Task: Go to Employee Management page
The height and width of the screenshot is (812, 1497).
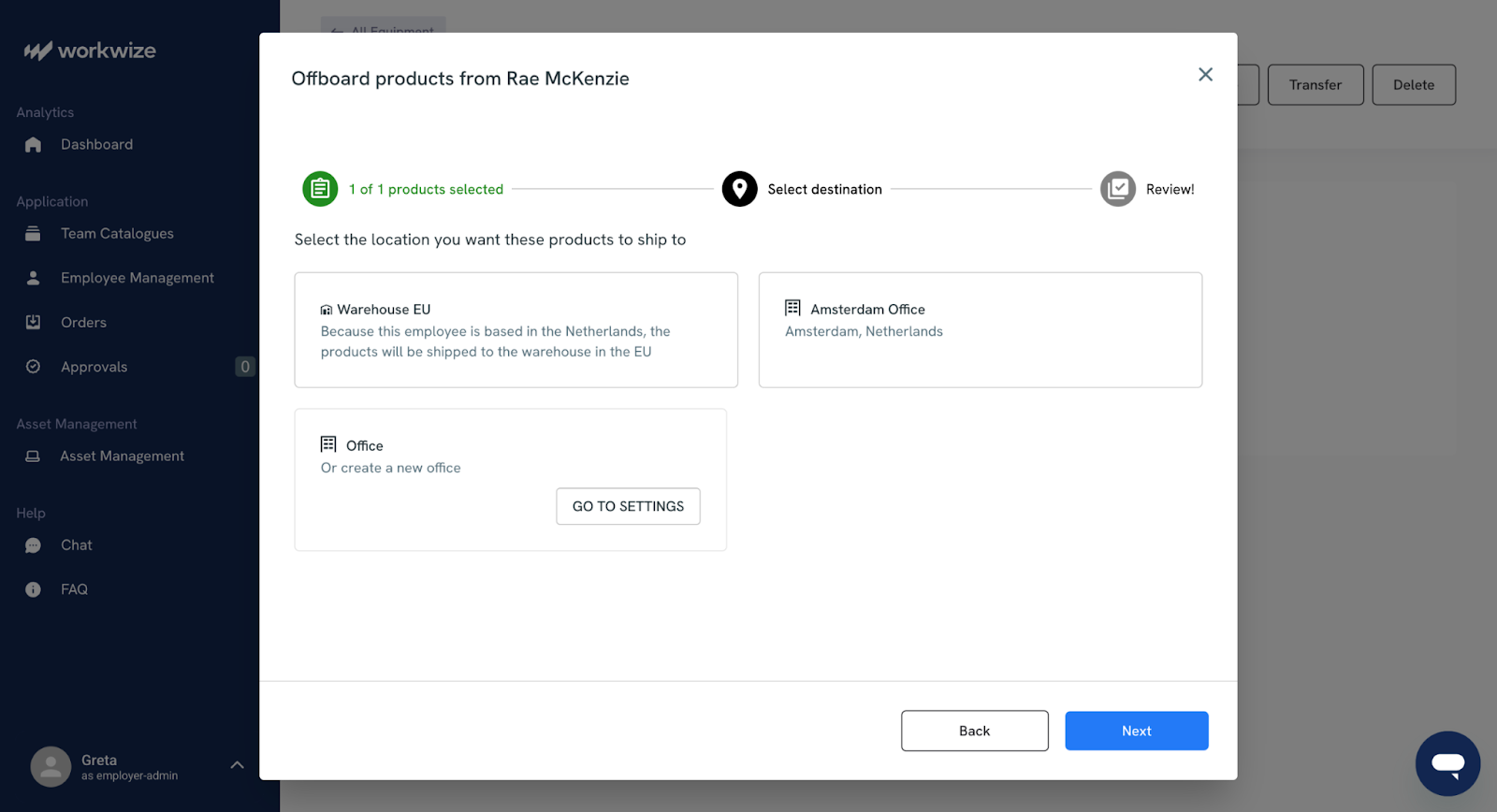Action: pyautogui.click(x=137, y=278)
